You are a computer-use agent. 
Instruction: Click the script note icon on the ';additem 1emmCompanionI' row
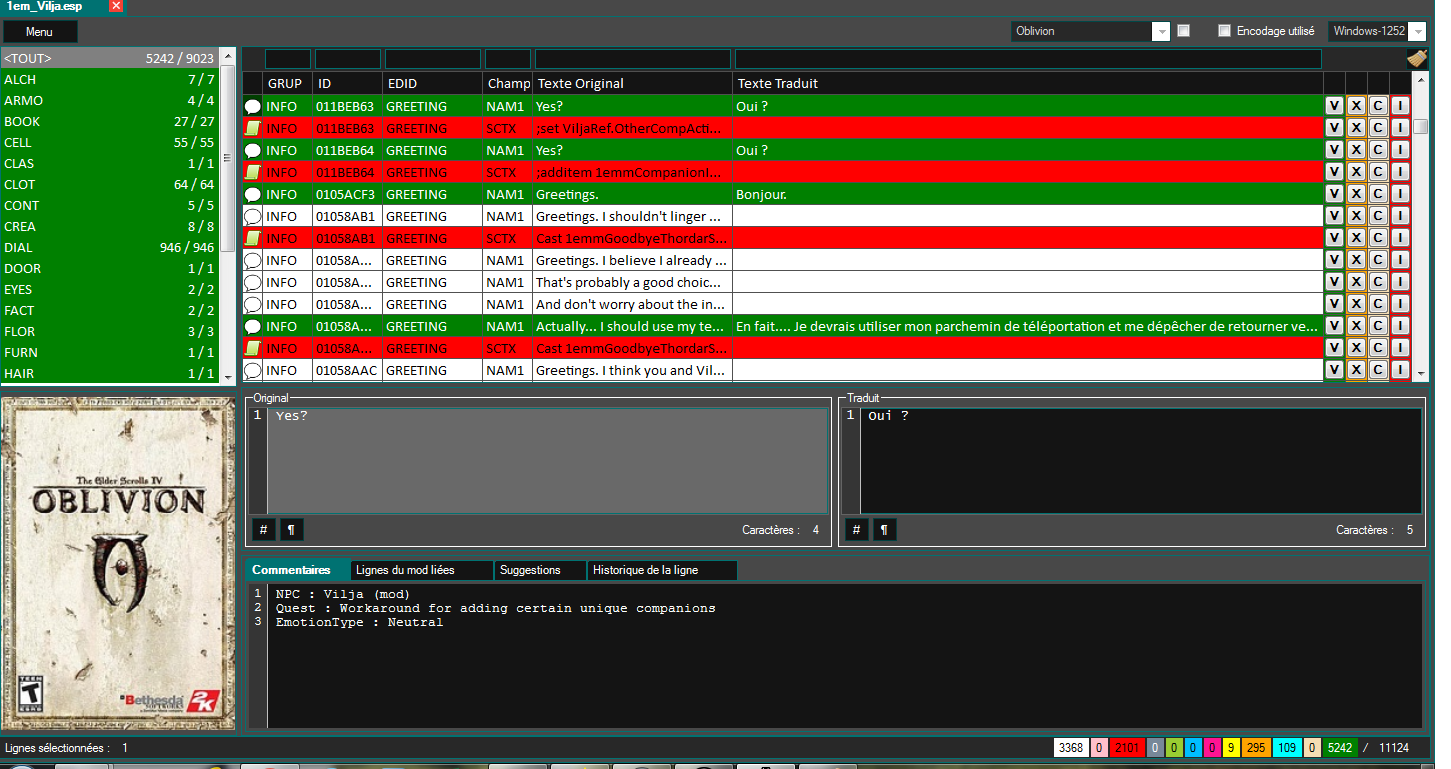(x=253, y=172)
